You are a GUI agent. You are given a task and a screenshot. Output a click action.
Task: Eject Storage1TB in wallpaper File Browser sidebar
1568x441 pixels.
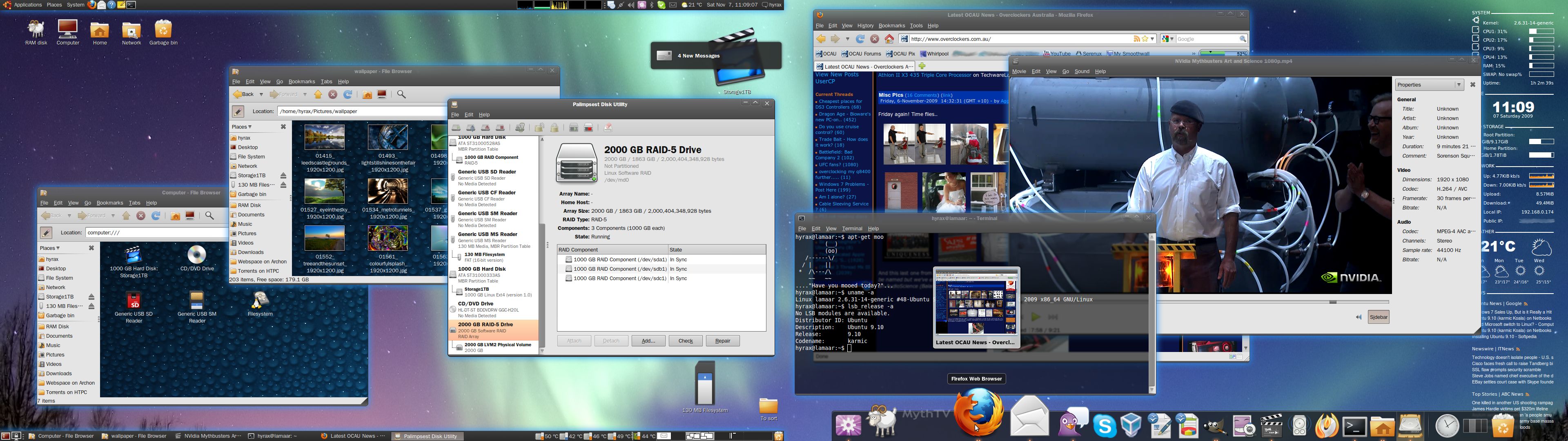[x=283, y=176]
